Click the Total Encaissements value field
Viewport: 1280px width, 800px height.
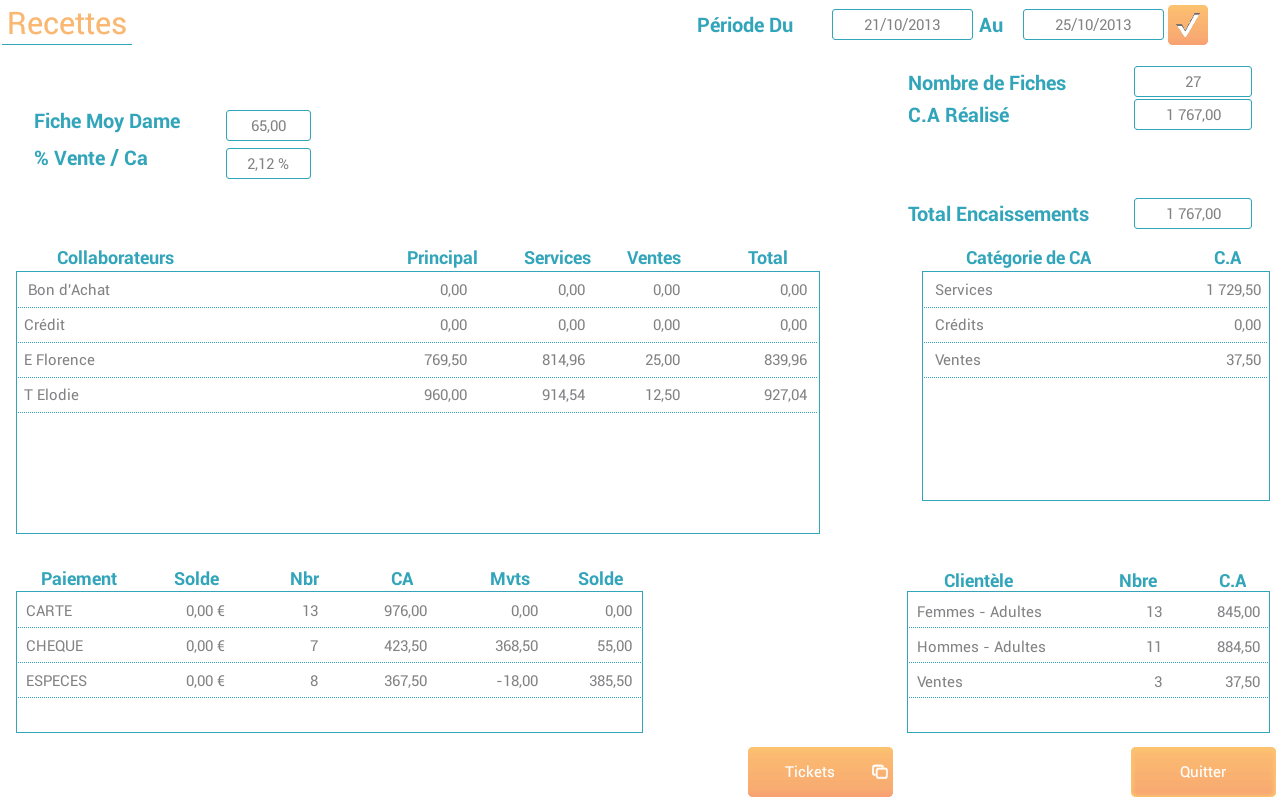coord(1192,214)
